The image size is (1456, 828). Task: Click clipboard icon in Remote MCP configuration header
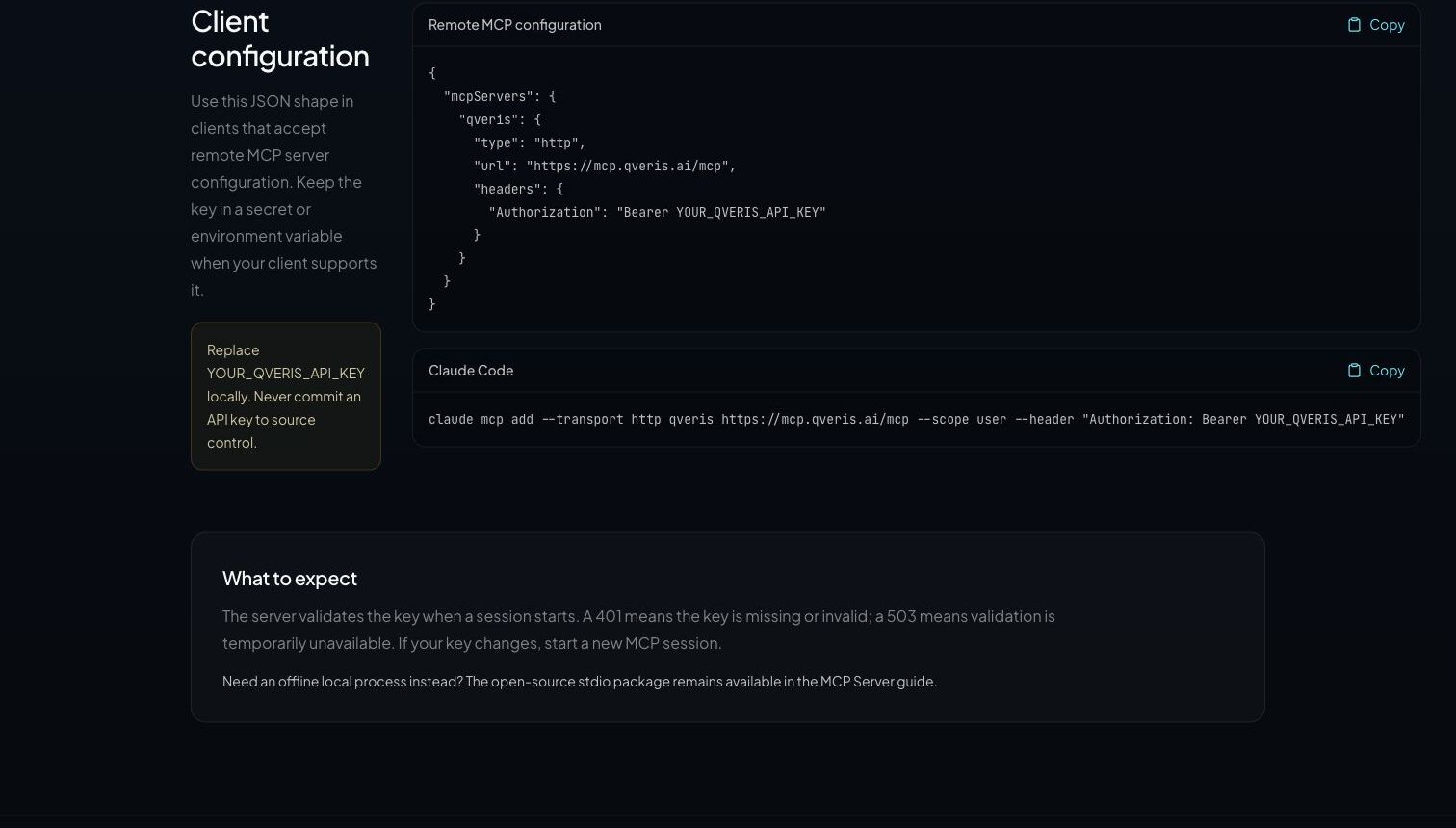pyautogui.click(x=1354, y=25)
